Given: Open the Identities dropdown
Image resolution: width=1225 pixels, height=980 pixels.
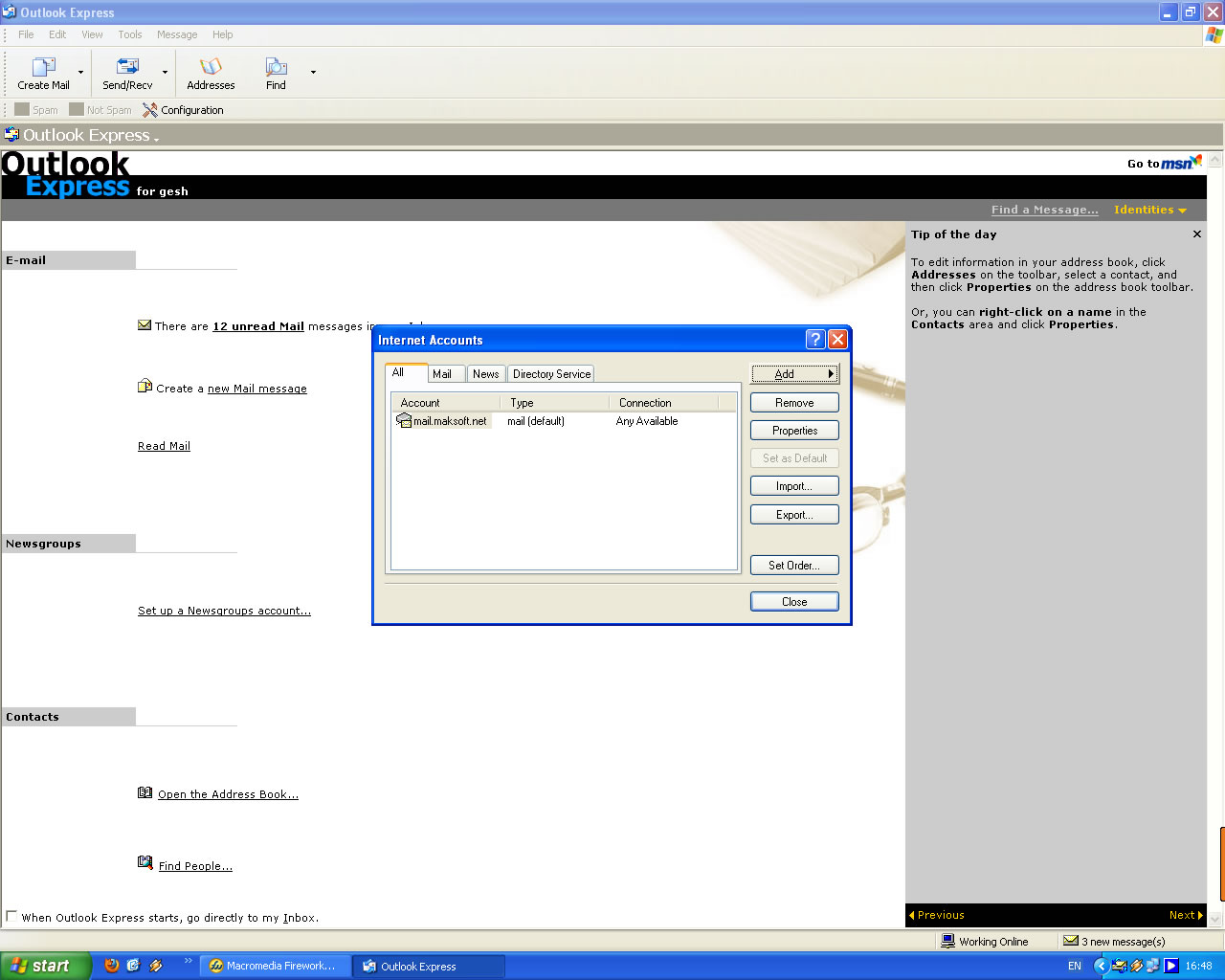Looking at the screenshot, I should click(x=1149, y=210).
